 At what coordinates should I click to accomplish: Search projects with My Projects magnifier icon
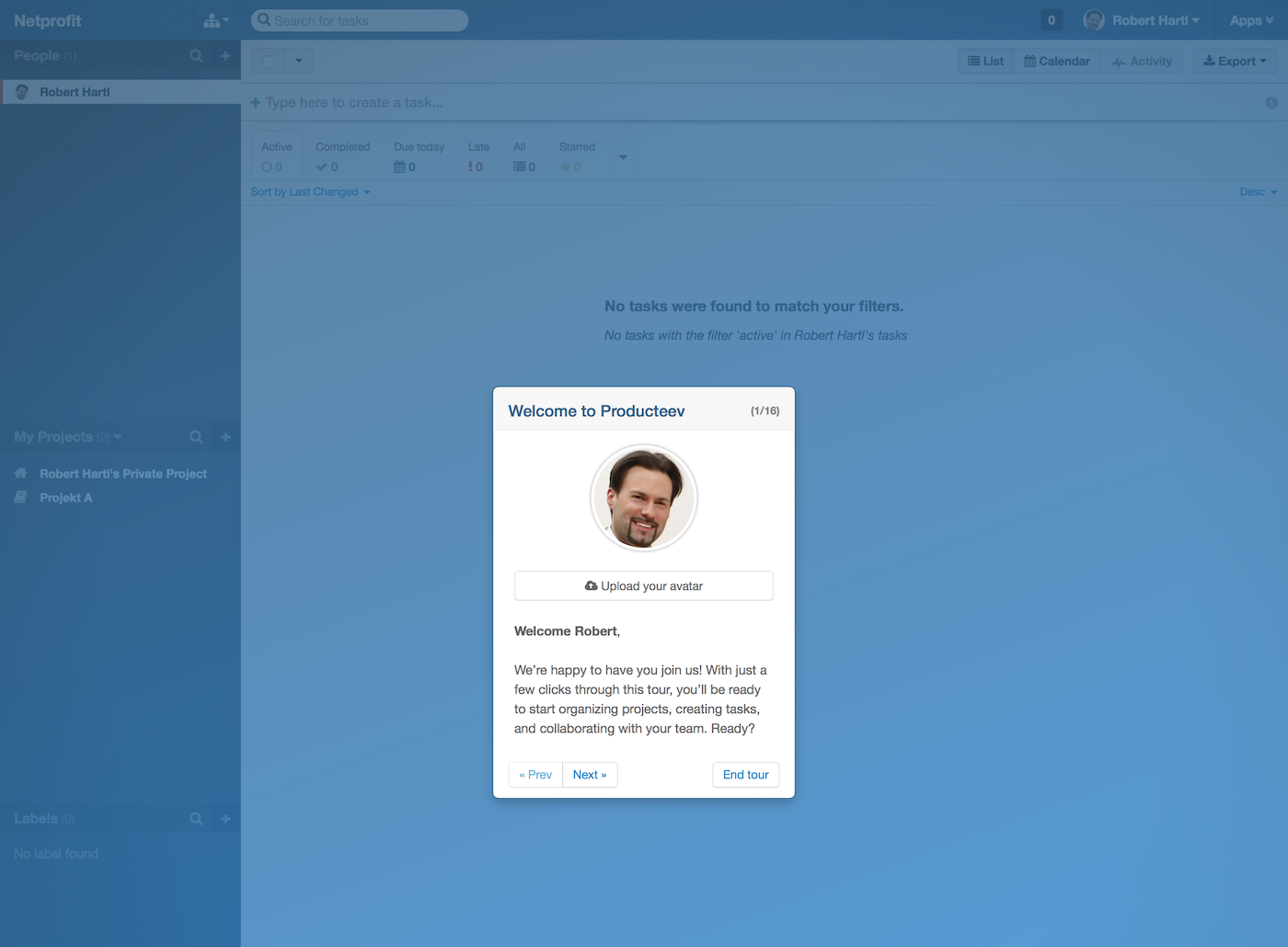[196, 437]
